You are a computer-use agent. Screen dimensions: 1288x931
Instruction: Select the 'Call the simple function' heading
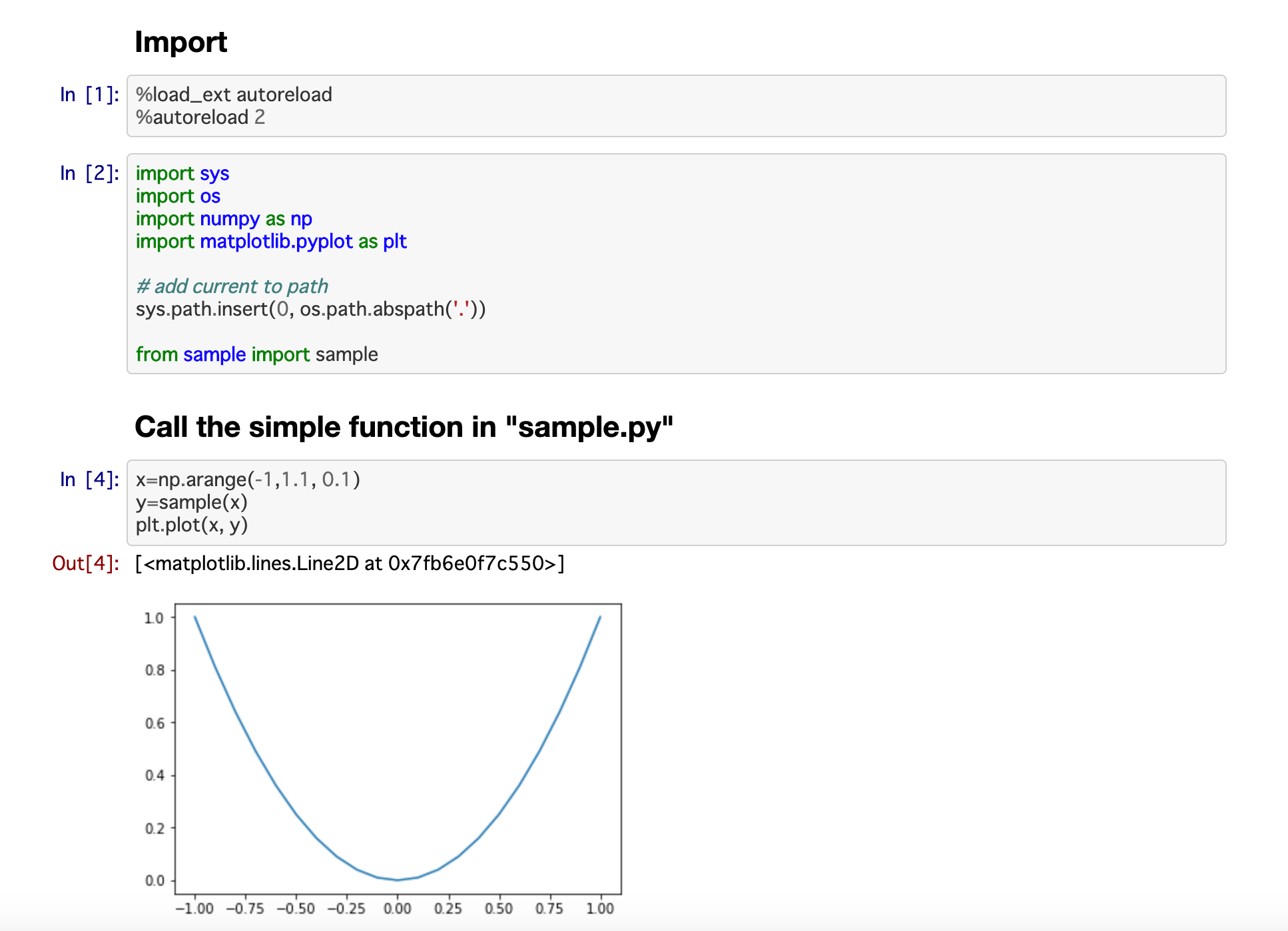pyautogui.click(x=403, y=427)
